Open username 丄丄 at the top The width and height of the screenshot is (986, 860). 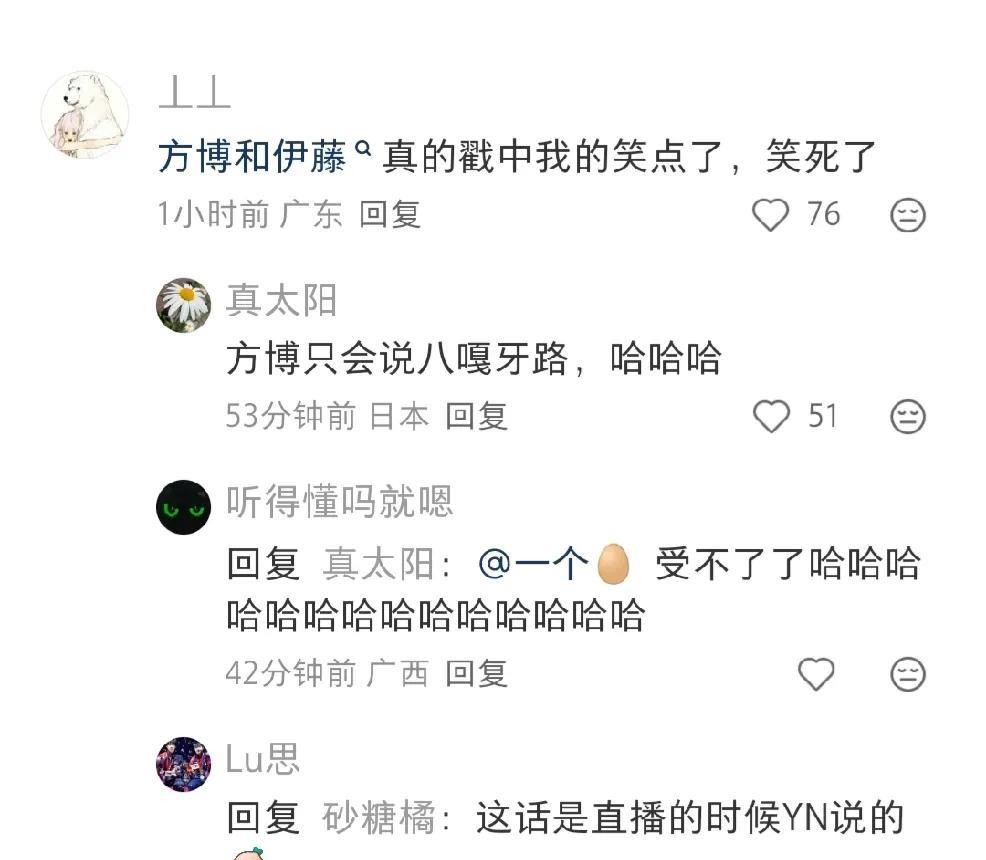194,92
